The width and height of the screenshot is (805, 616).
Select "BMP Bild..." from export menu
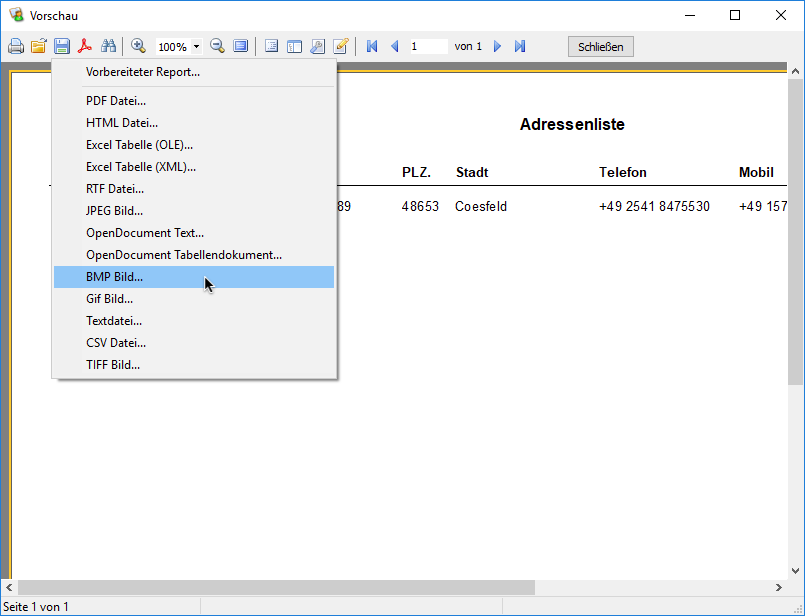click(x=114, y=277)
